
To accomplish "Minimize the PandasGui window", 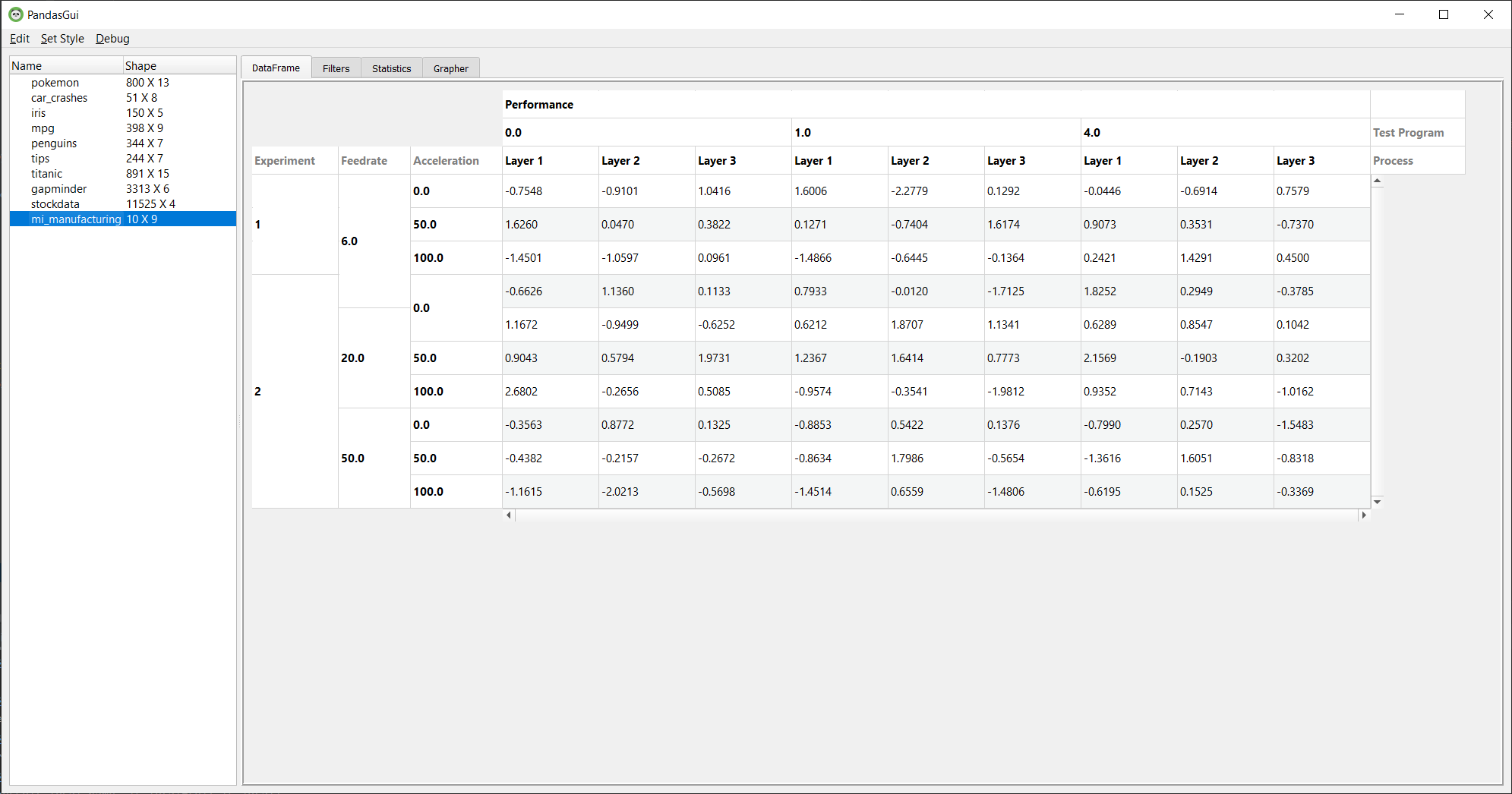I will 1400,14.
